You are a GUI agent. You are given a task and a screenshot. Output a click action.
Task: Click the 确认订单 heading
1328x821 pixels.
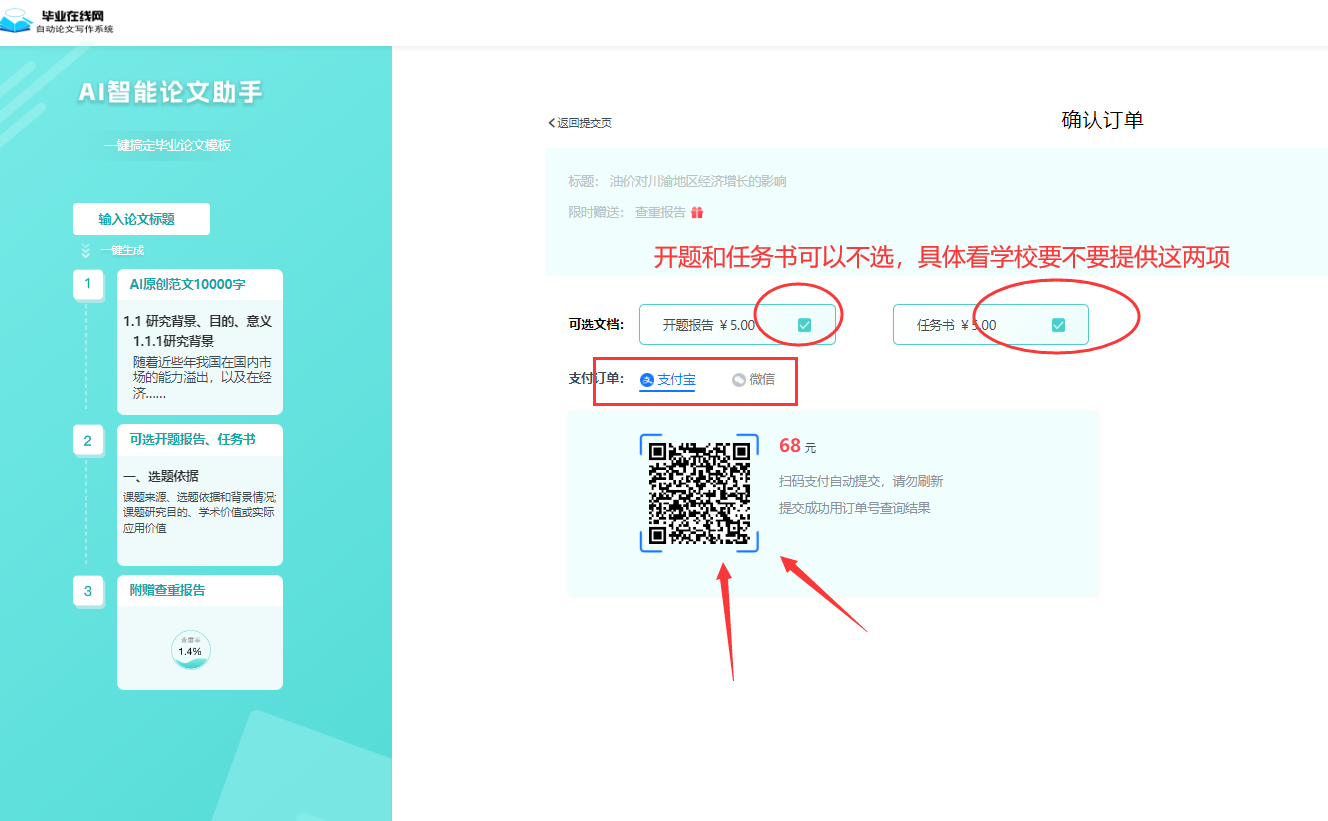click(1102, 121)
